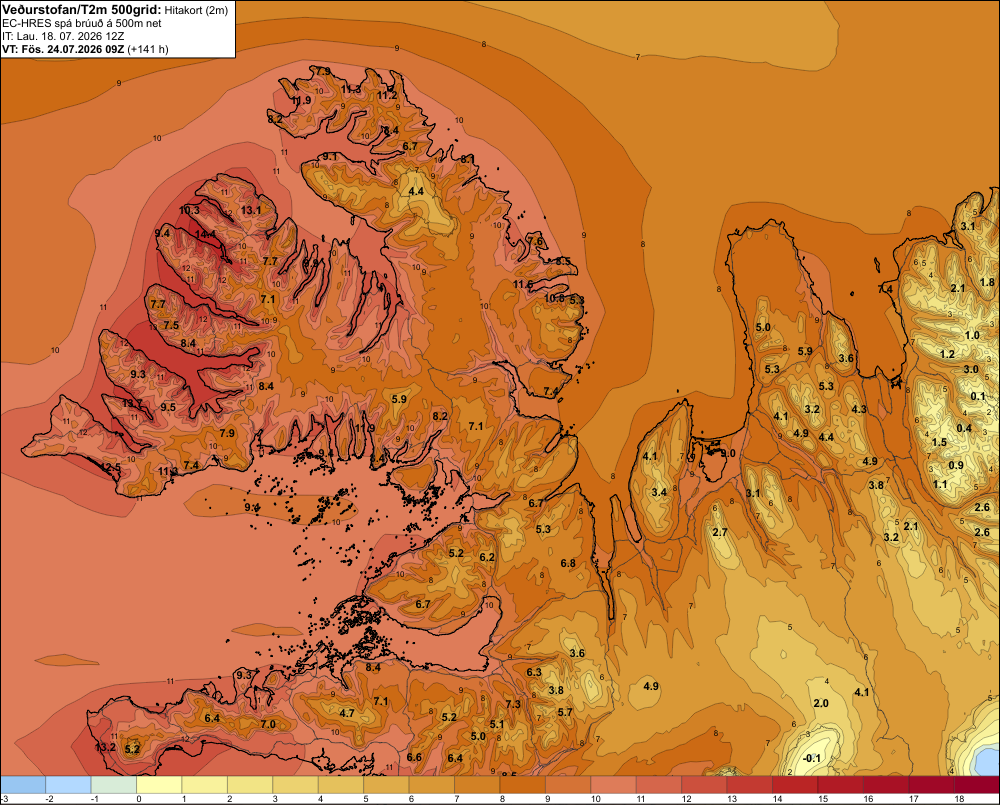Select the initial time 'IT: Lau. 18. 07. 2026 12Z'
Screen dimensions: 1000x805
[x=63, y=36]
